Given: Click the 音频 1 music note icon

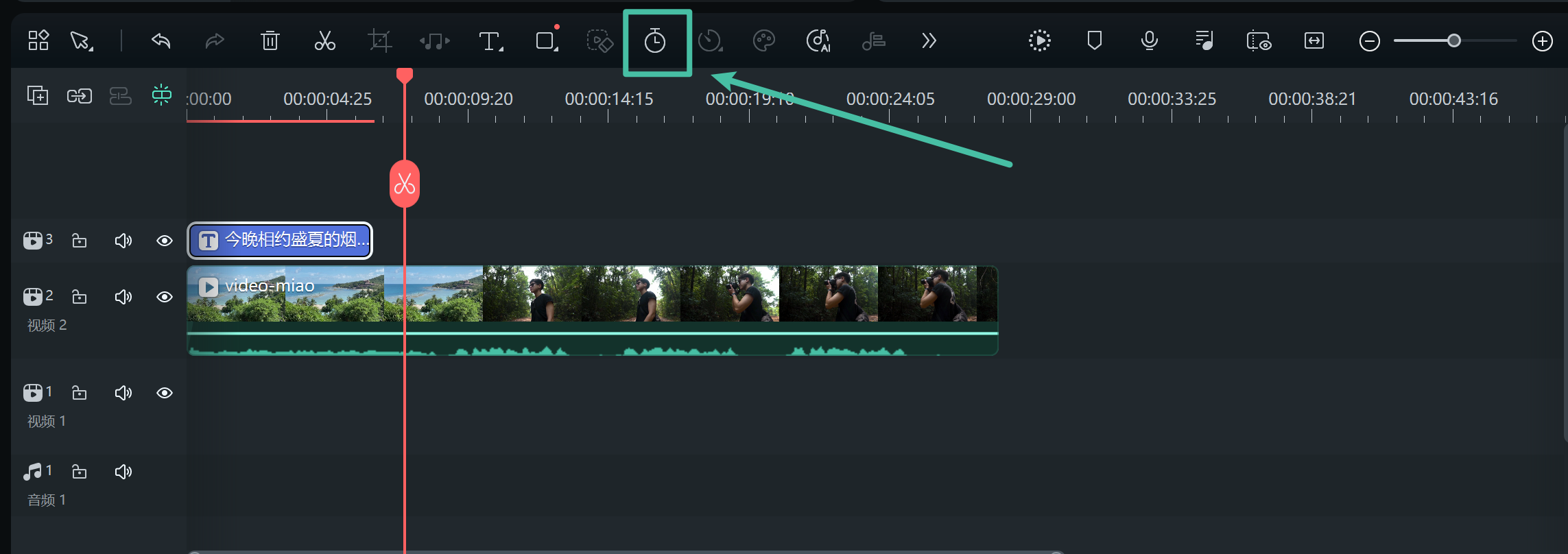Looking at the screenshot, I should pyautogui.click(x=32, y=472).
